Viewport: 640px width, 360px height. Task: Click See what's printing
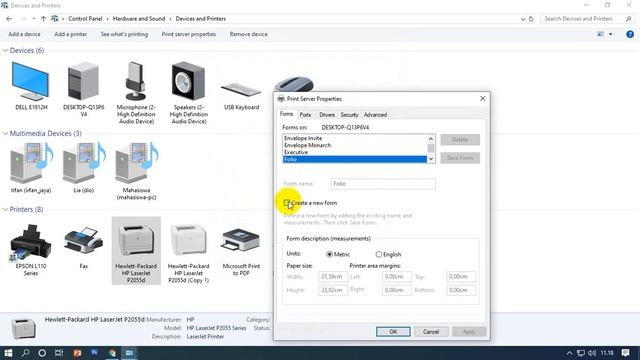(x=124, y=34)
